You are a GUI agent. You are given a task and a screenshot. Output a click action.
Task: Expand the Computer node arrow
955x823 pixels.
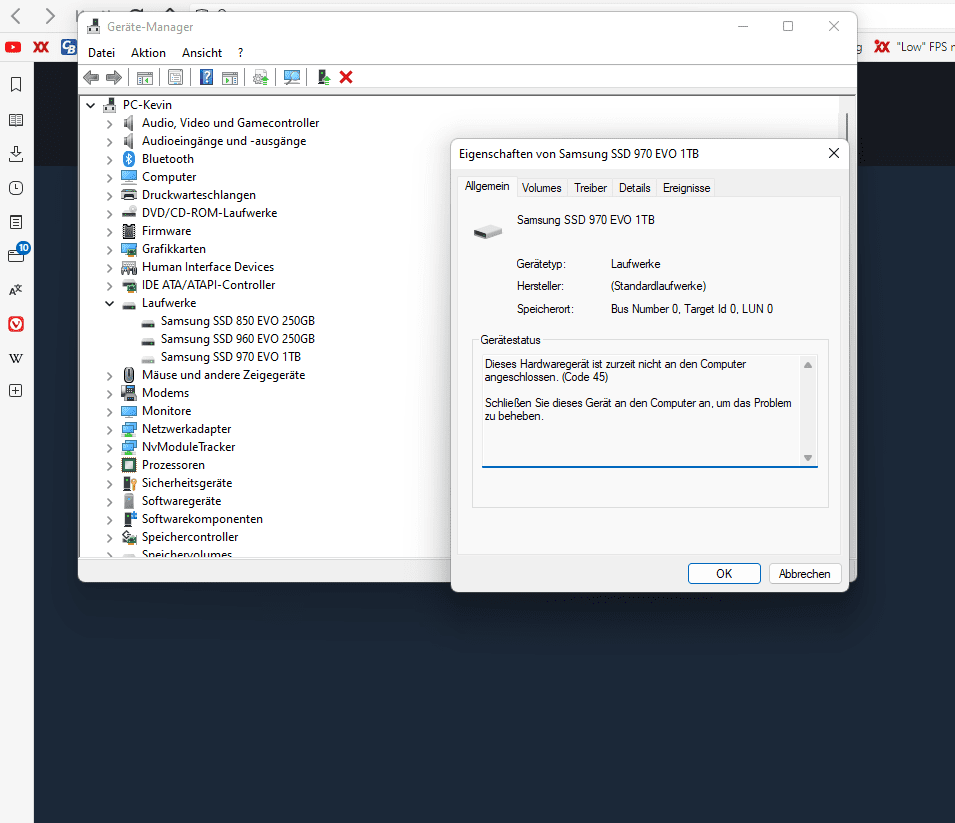click(x=110, y=178)
